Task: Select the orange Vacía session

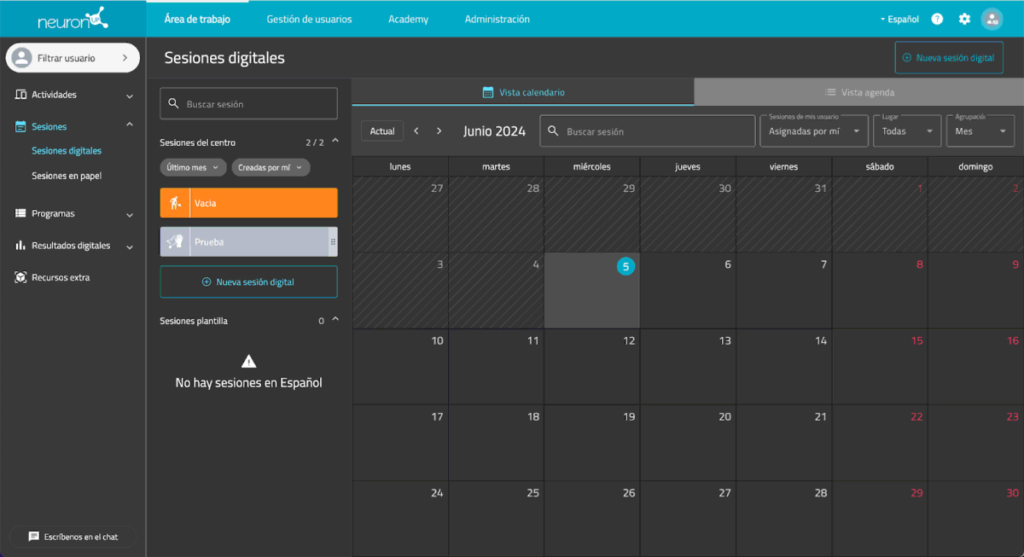Action: (249, 203)
